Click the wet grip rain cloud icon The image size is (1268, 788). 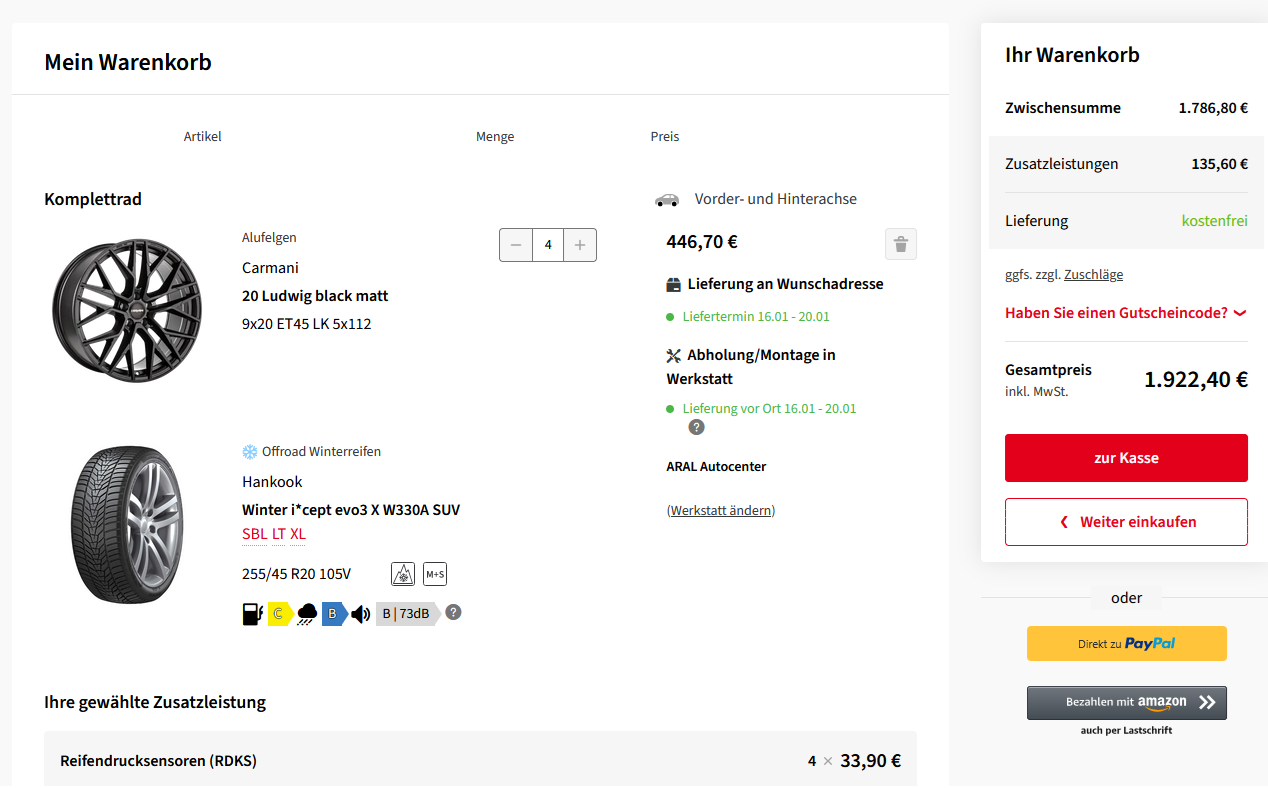(x=307, y=613)
